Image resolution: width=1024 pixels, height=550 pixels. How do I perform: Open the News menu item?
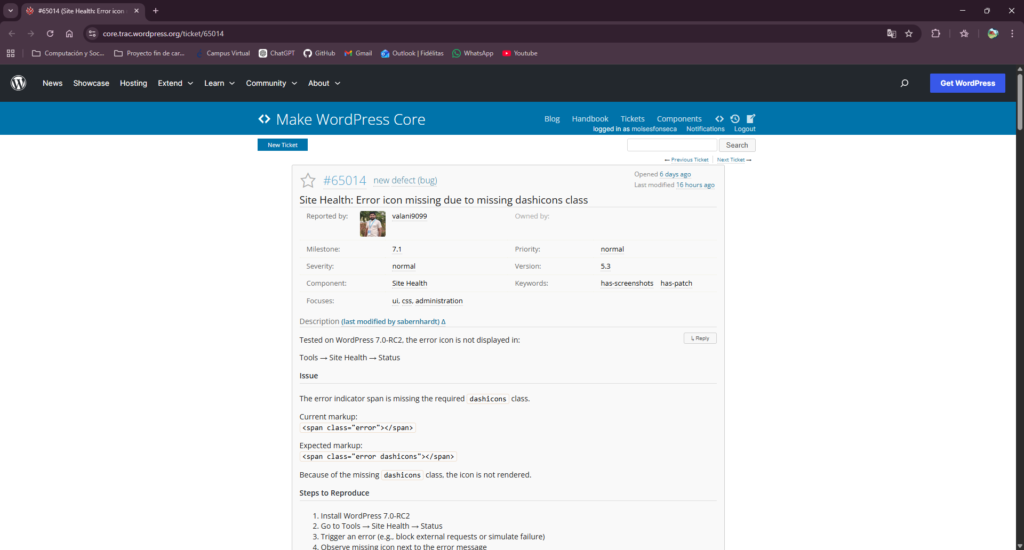pos(52,83)
